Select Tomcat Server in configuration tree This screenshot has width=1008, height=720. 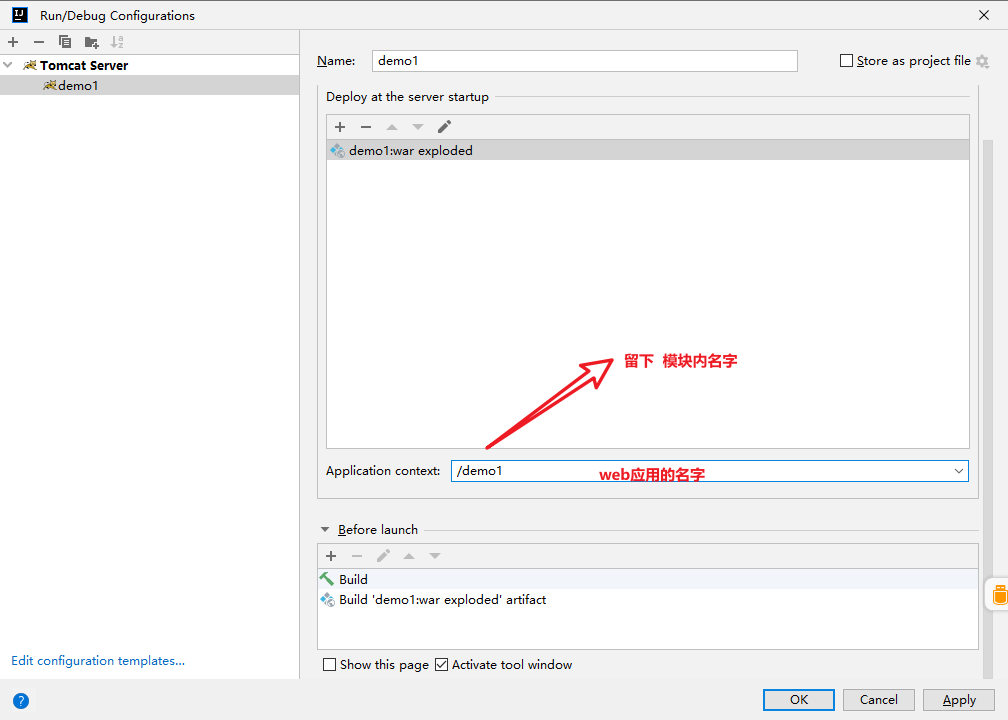[84, 66]
